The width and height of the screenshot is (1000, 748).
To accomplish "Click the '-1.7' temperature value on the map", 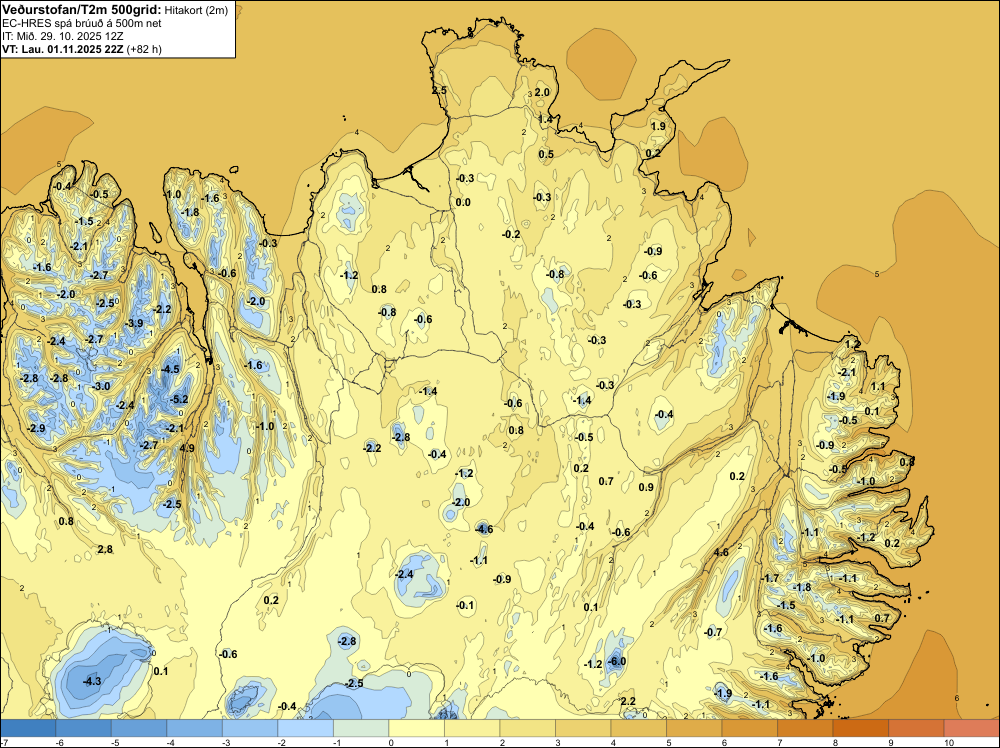I will pos(770,578).
